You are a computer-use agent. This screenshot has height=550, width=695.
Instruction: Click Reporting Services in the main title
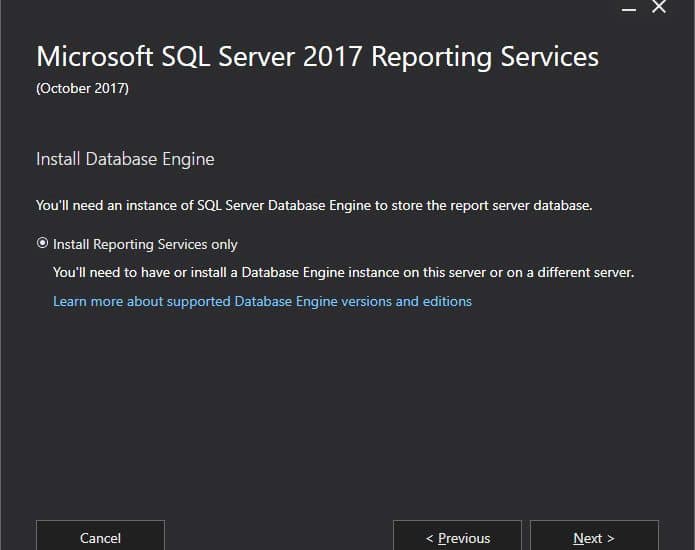click(x=485, y=57)
